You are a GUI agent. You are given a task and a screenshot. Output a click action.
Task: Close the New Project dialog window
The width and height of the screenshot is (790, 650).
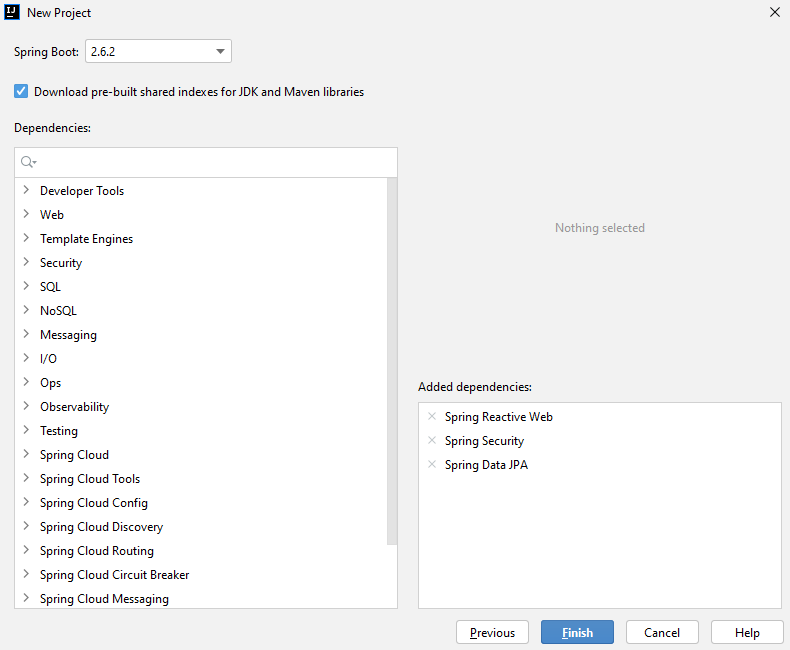[774, 13]
